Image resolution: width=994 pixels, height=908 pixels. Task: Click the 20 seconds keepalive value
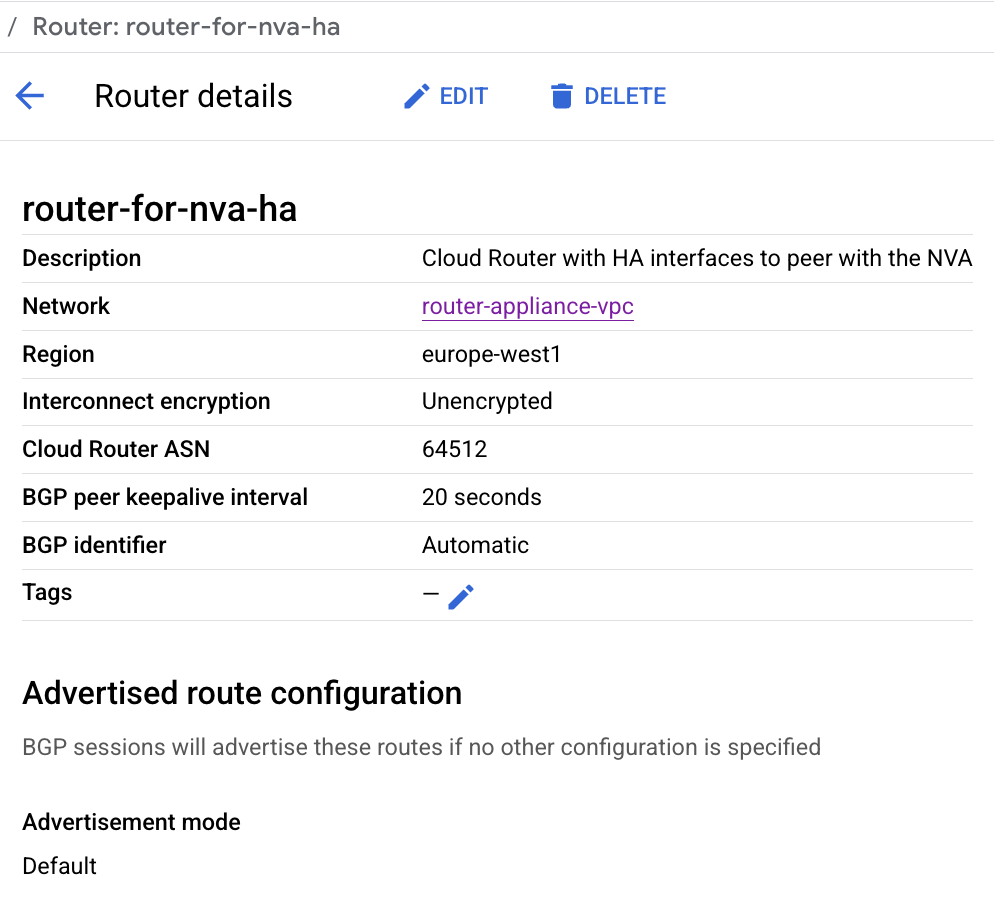coord(481,497)
